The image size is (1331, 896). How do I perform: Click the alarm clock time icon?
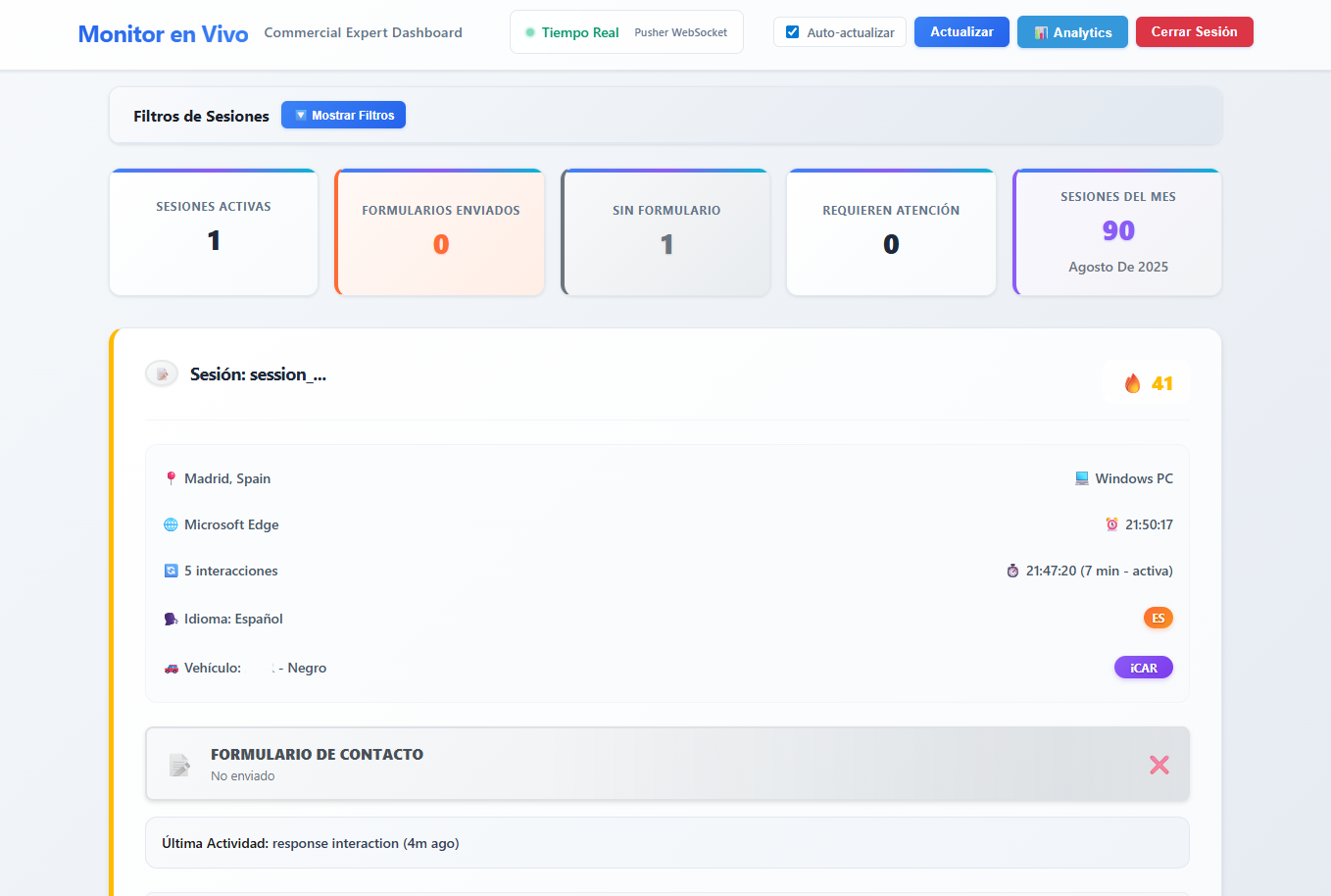coord(1111,524)
